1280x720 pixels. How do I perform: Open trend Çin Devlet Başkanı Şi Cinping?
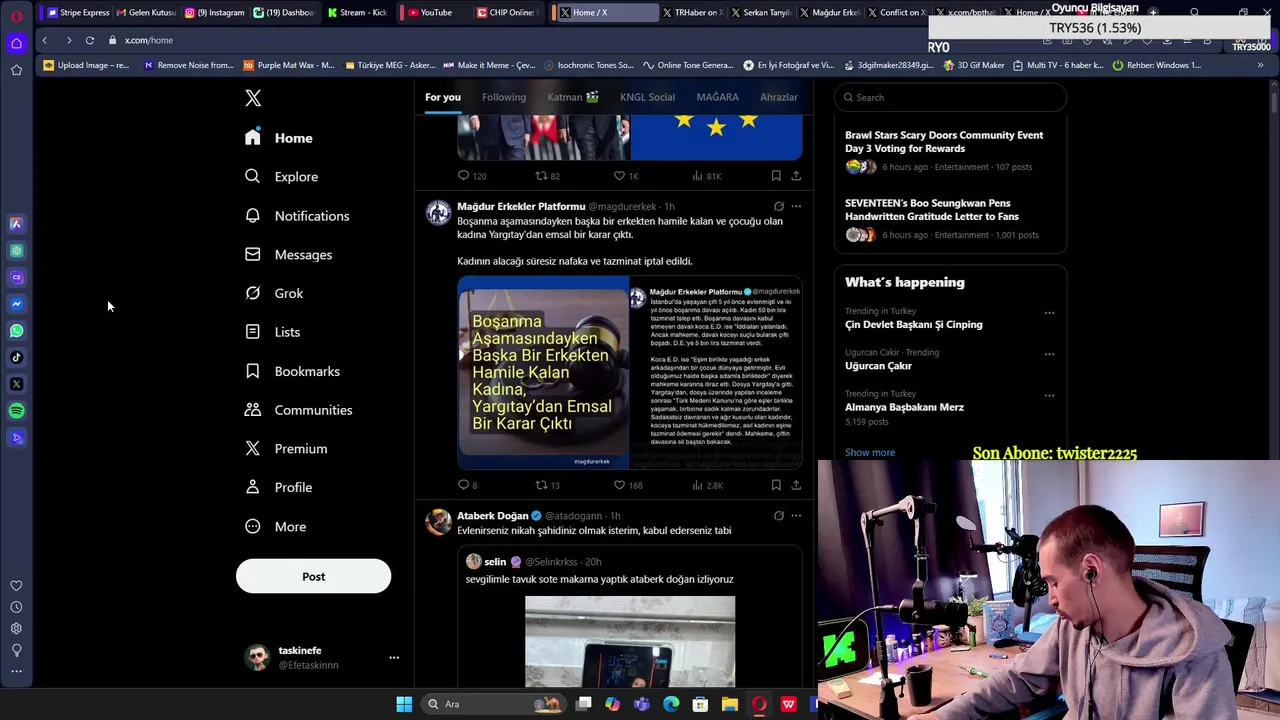point(913,324)
